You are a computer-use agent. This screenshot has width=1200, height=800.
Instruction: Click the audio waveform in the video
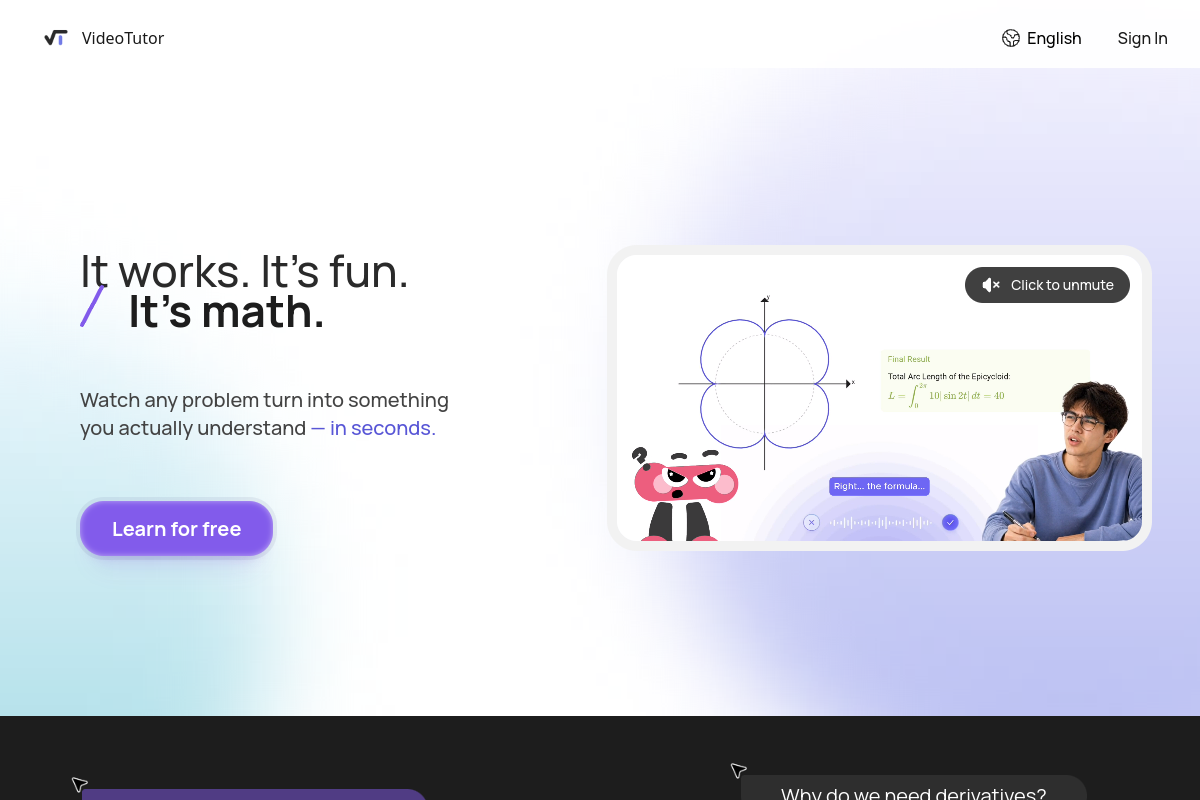(881, 522)
